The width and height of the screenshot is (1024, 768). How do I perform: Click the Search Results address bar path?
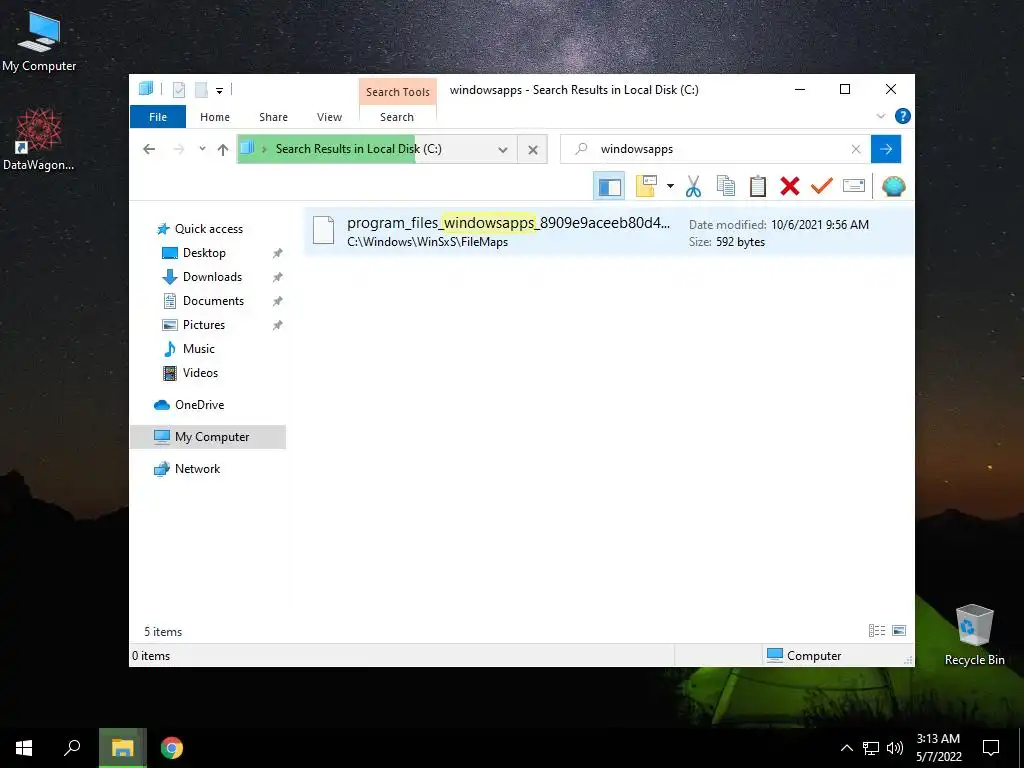(359, 149)
